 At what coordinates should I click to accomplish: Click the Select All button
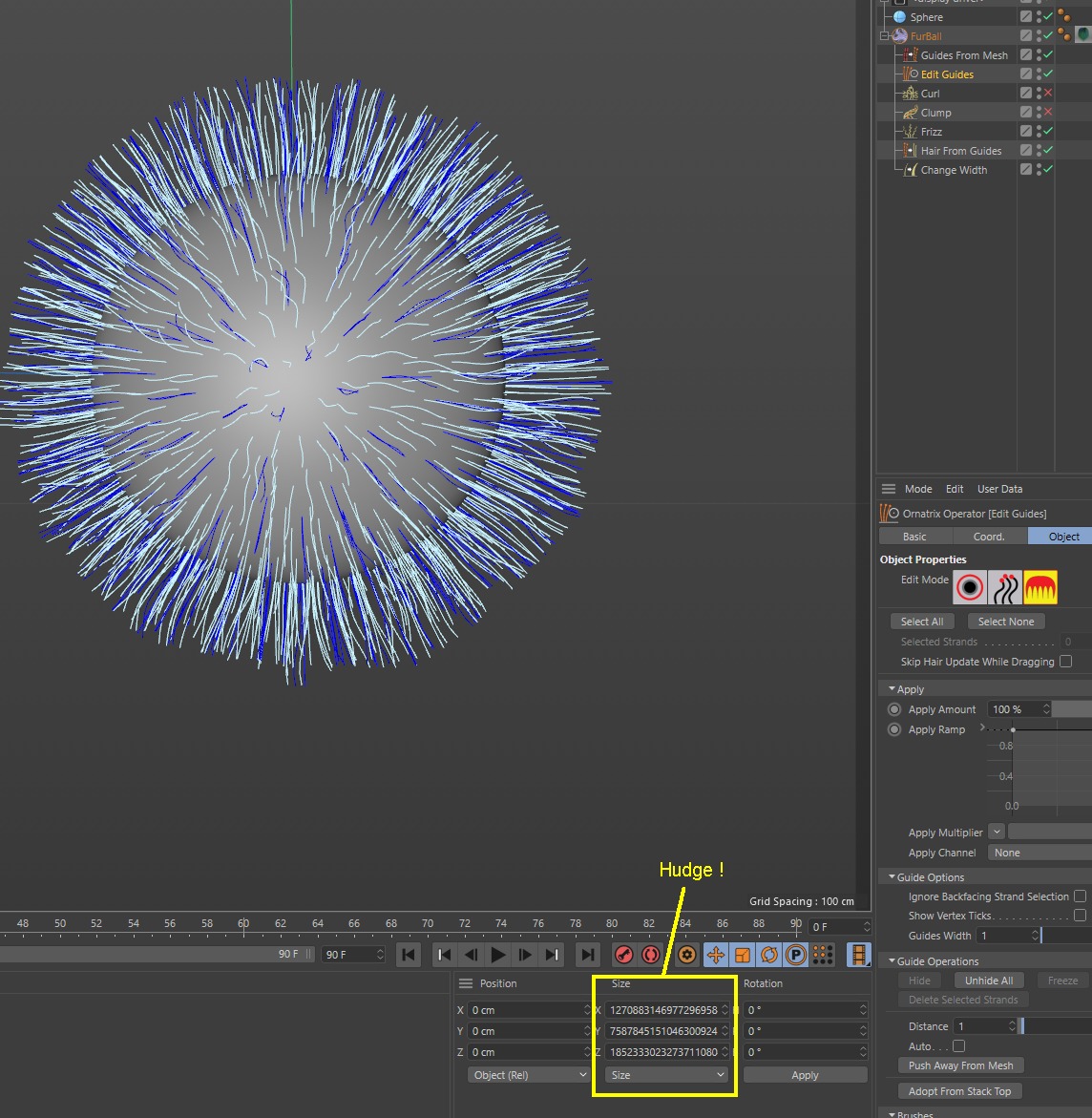(x=922, y=622)
